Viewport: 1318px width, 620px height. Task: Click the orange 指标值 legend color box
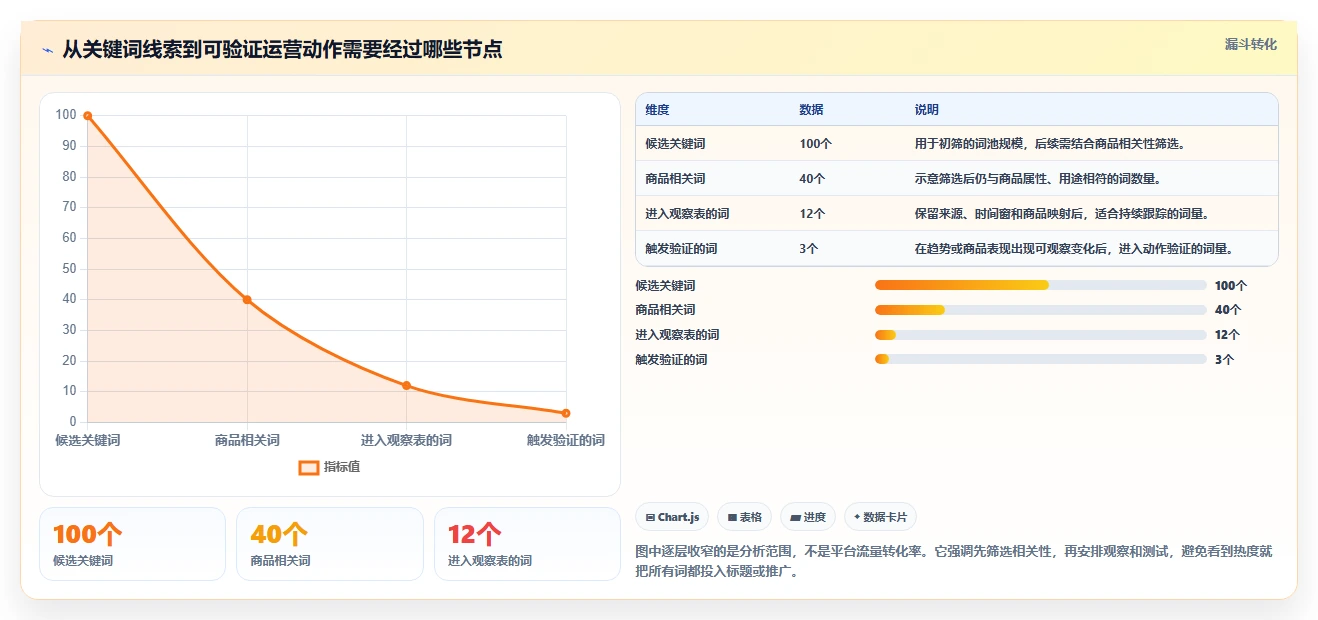pyautogui.click(x=309, y=467)
